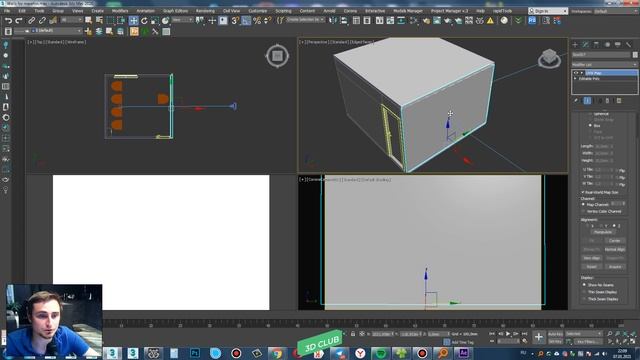This screenshot has width=640, height=360.
Task: Pin the modifier stack
Action: [x=576, y=100]
